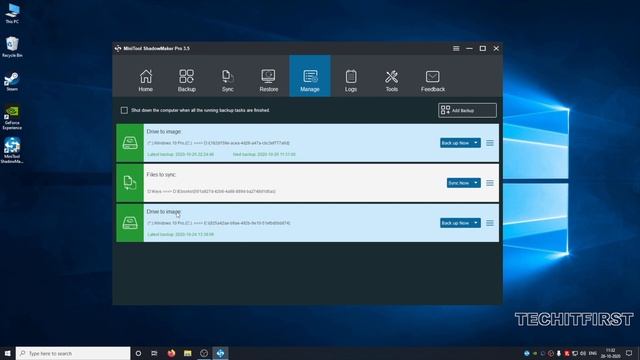Open the Logs tab
Screen dimensions: 640x360
tap(351, 80)
